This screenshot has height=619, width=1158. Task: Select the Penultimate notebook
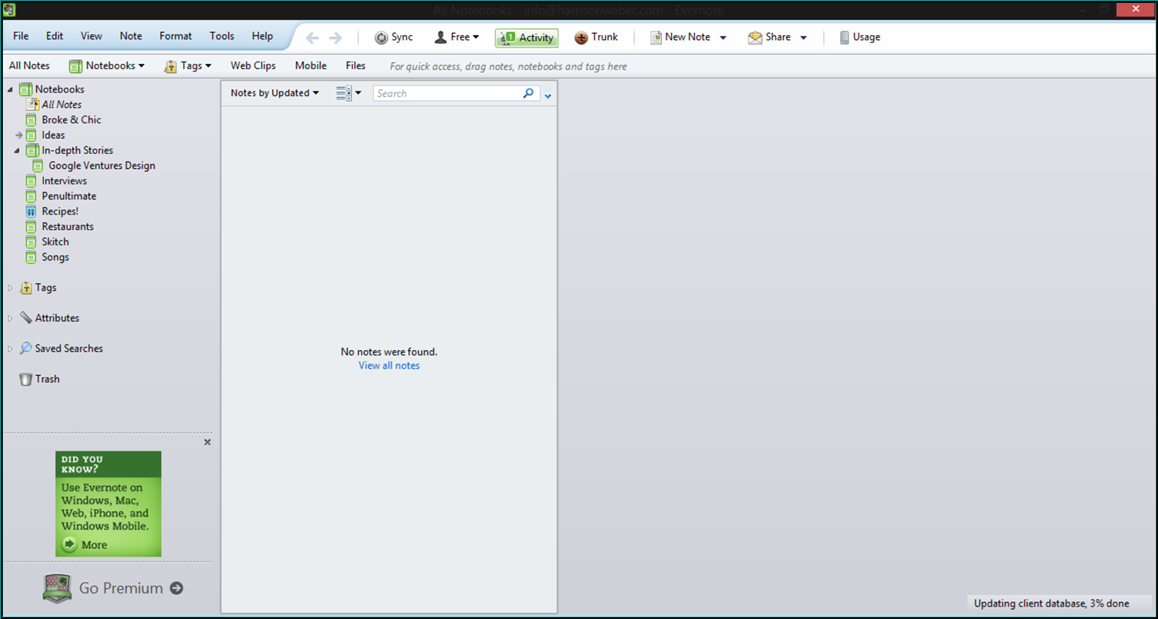click(x=69, y=196)
